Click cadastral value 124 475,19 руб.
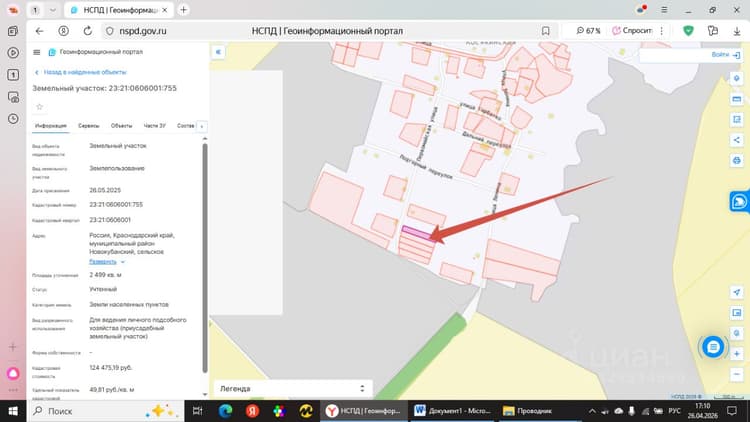 point(110,368)
